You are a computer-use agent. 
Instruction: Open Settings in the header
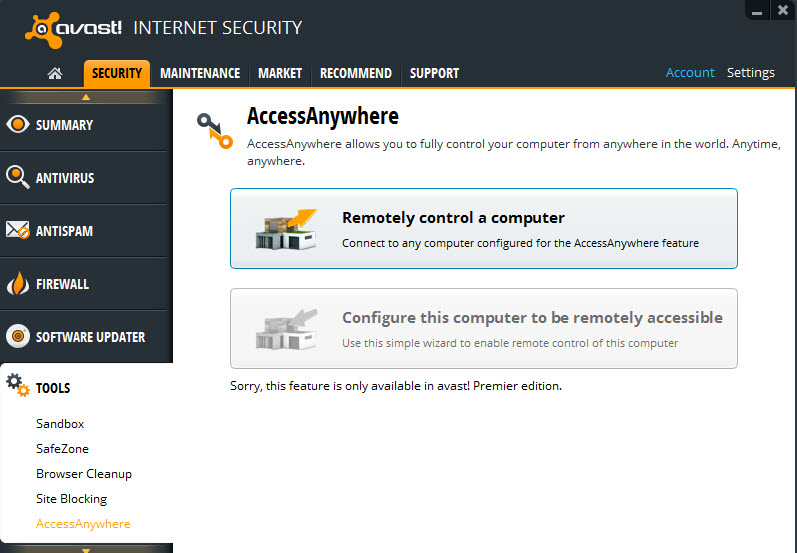click(751, 73)
